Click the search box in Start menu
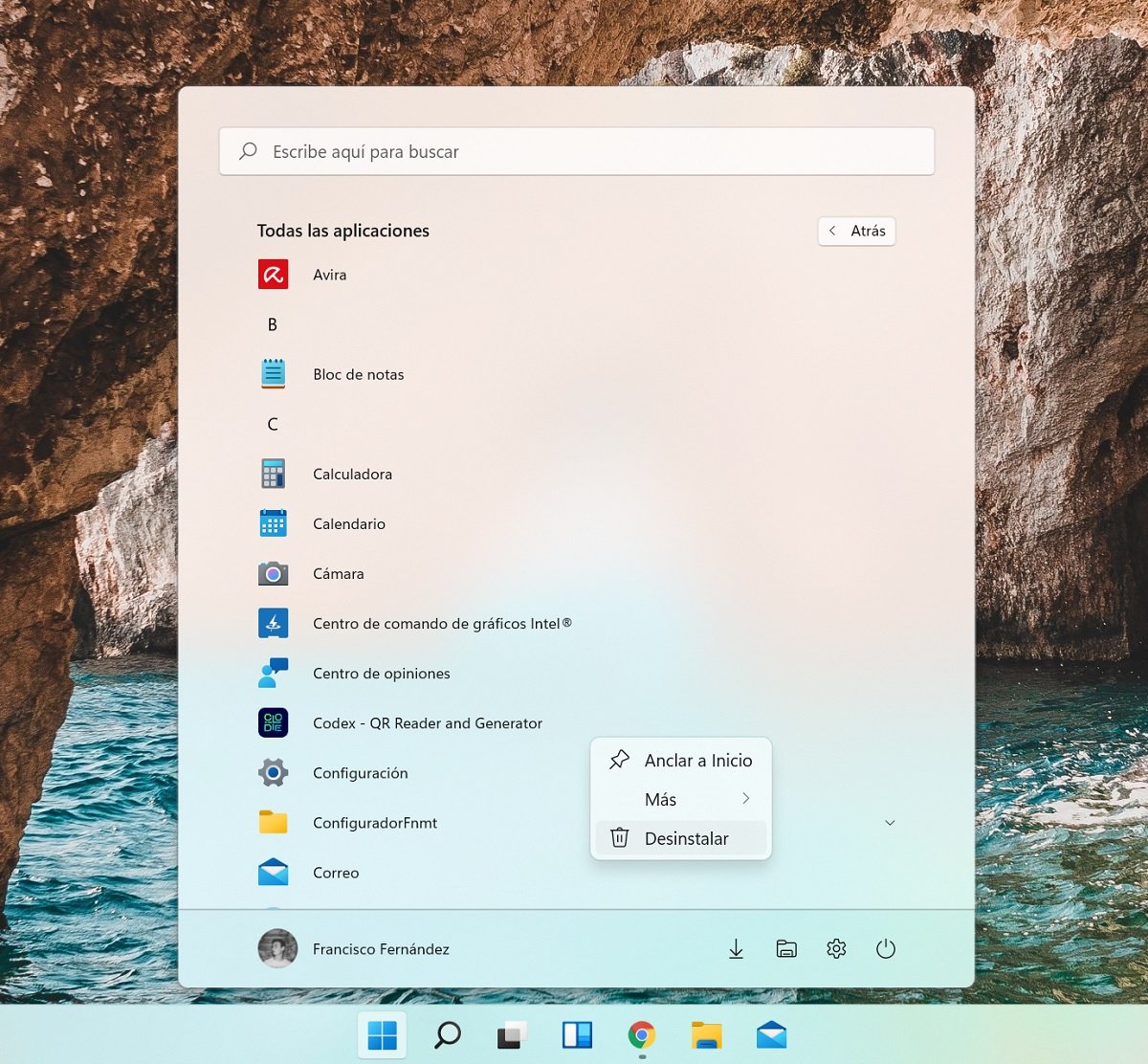The height and width of the screenshot is (1064, 1148). click(576, 151)
